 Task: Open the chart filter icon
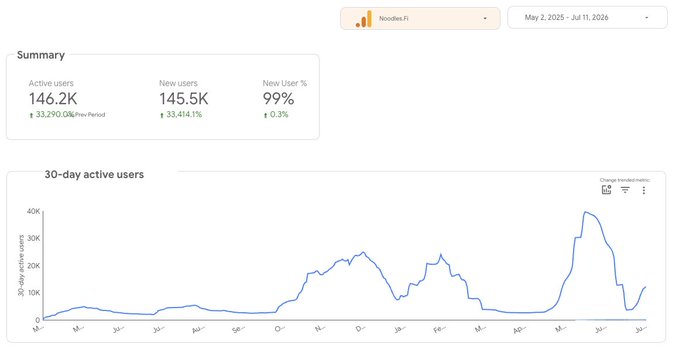tap(625, 190)
